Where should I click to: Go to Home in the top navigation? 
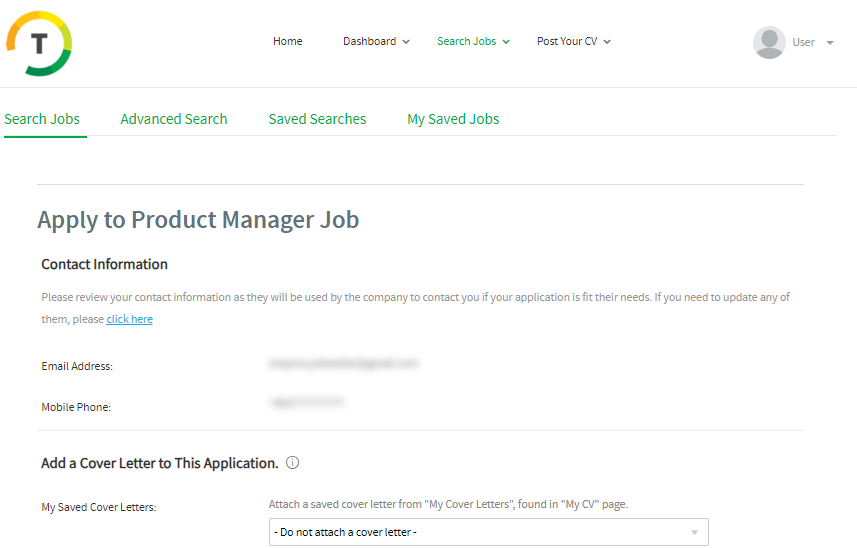point(288,41)
